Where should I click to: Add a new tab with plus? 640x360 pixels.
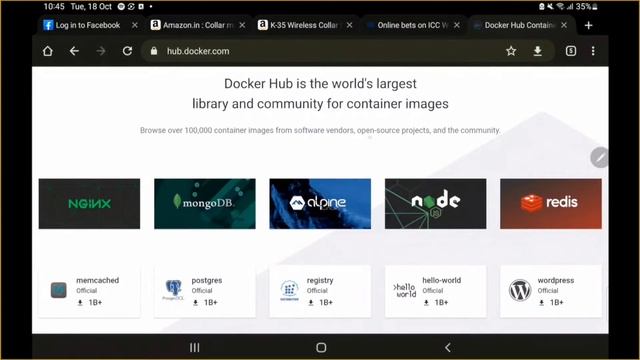coord(588,25)
